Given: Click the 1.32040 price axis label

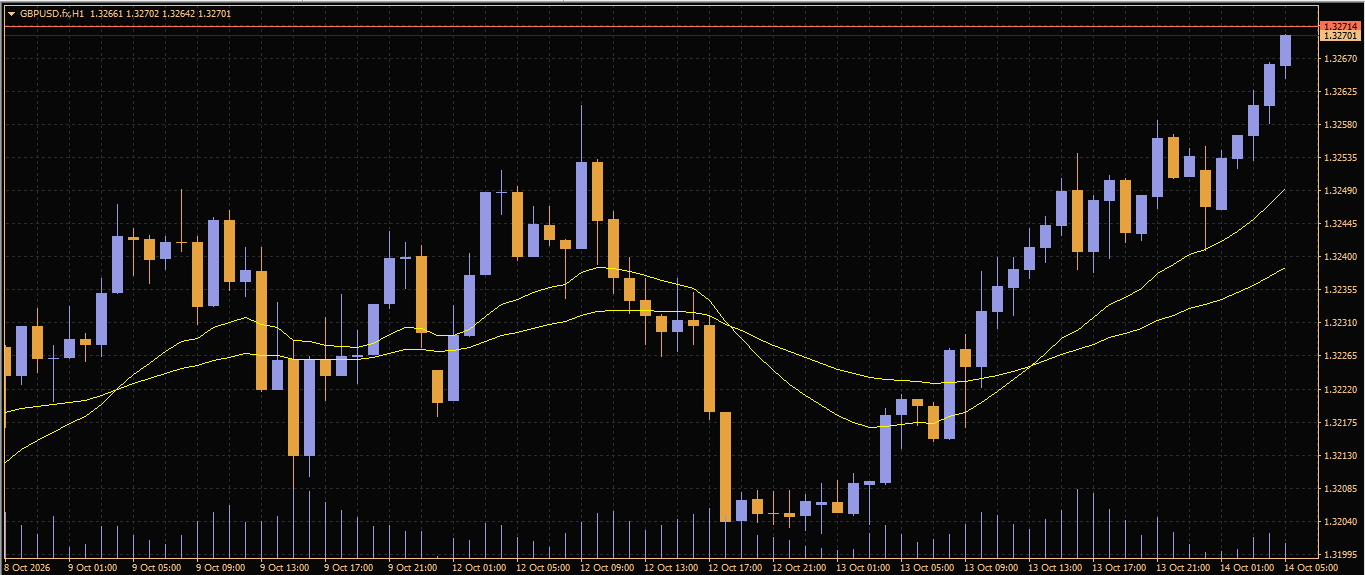Looking at the screenshot, I should pyautogui.click(x=1339, y=522).
